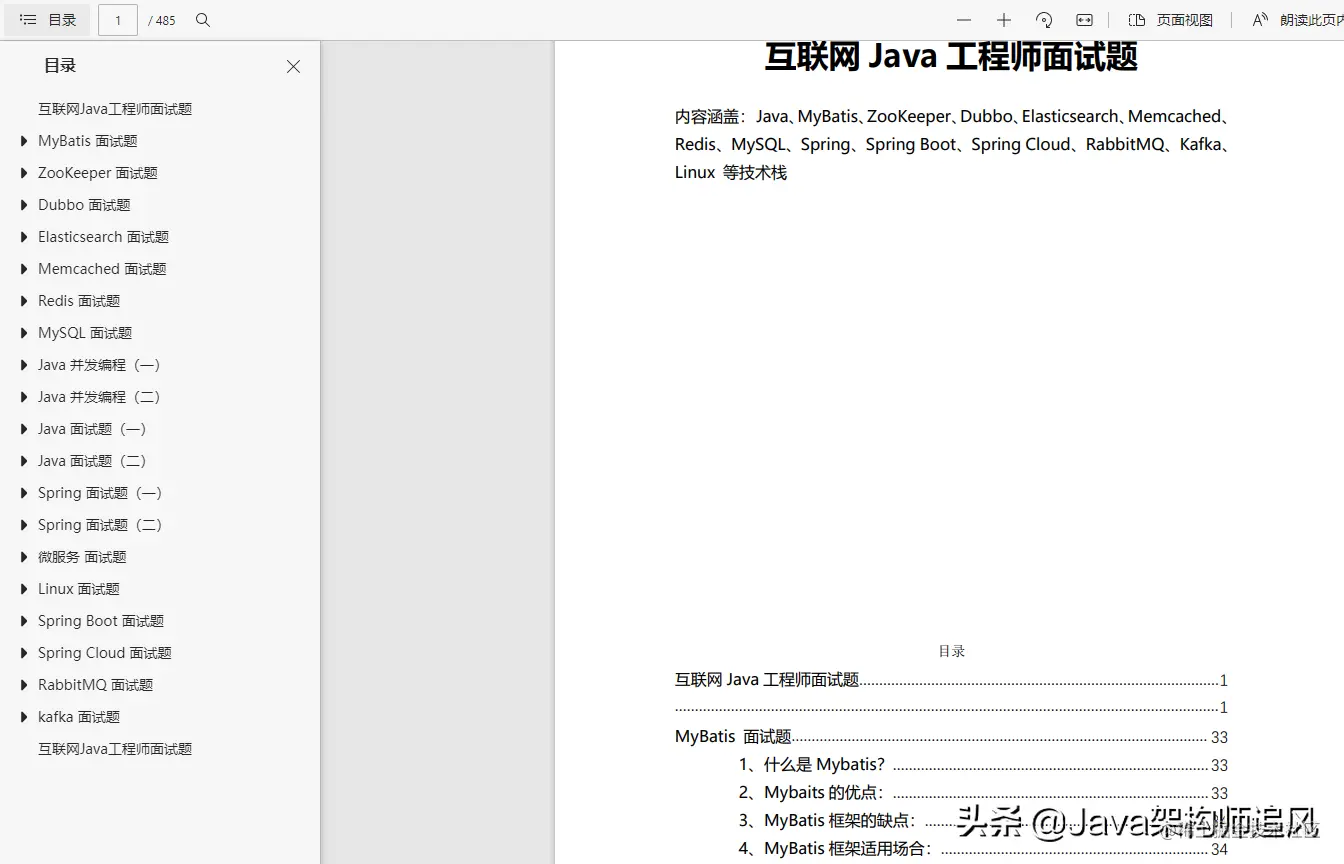Go to kafka 面试题 outline entry
Image resolution: width=1344 pixels, height=864 pixels.
[79, 717]
